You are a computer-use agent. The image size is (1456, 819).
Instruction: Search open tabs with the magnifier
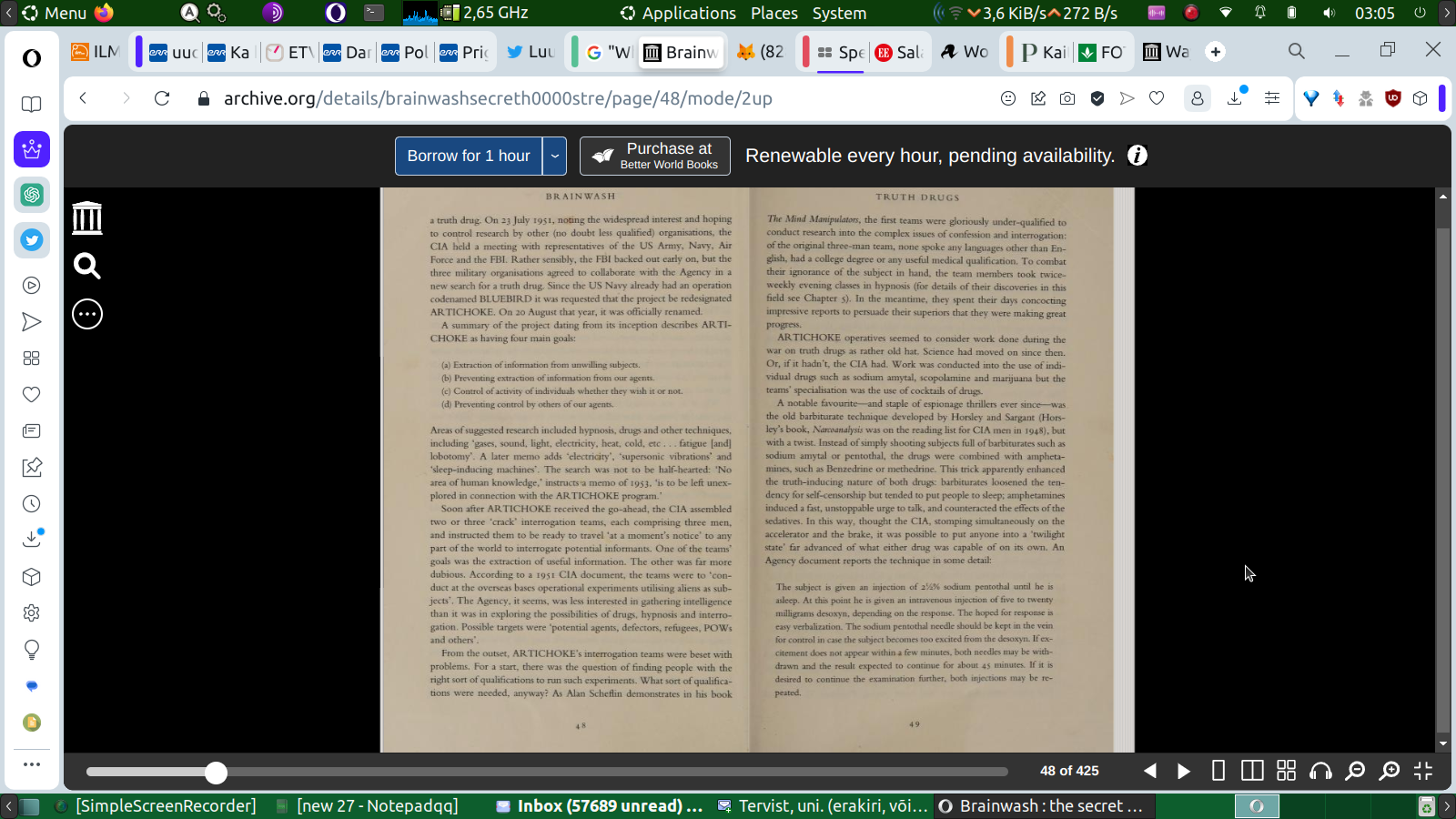[x=1297, y=51]
